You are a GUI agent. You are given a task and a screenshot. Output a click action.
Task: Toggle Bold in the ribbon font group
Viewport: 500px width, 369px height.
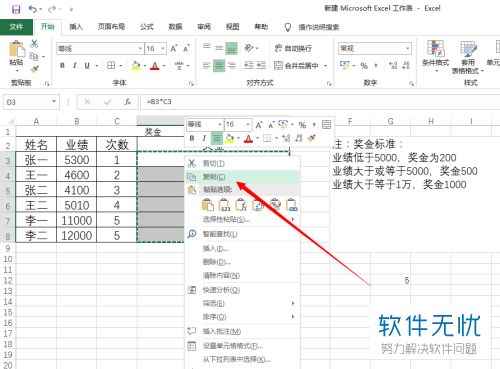click(x=62, y=65)
